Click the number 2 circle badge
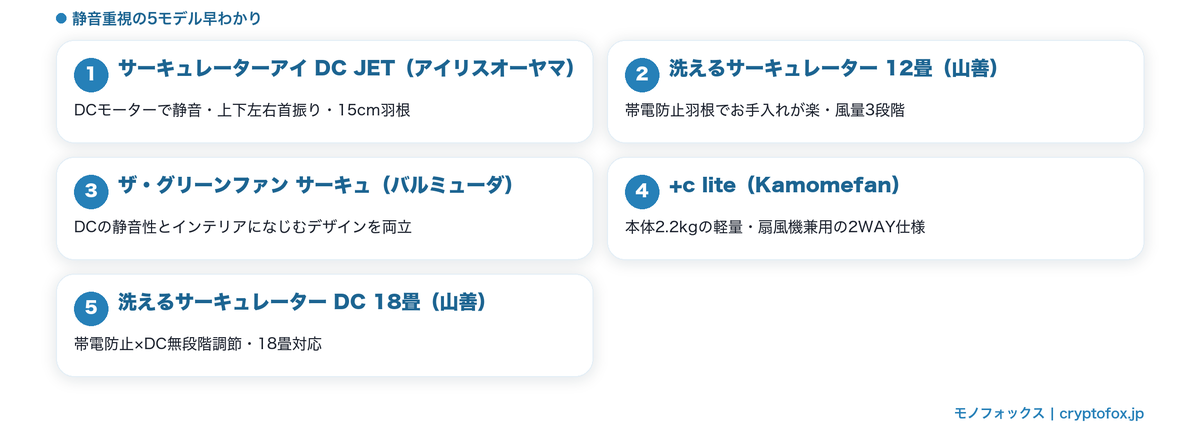This screenshot has height=443, width=1200. (x=642, y=73)
